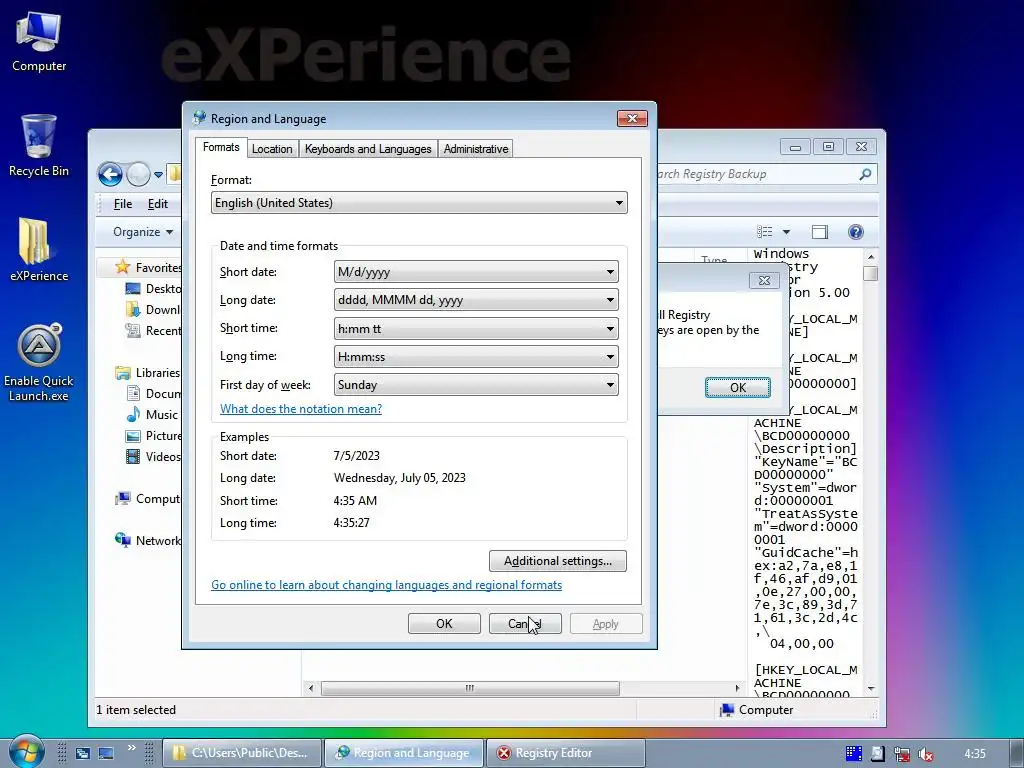The image size is (1024, 768).
Task: Switch to the Location tab
Action: [272, 149]
